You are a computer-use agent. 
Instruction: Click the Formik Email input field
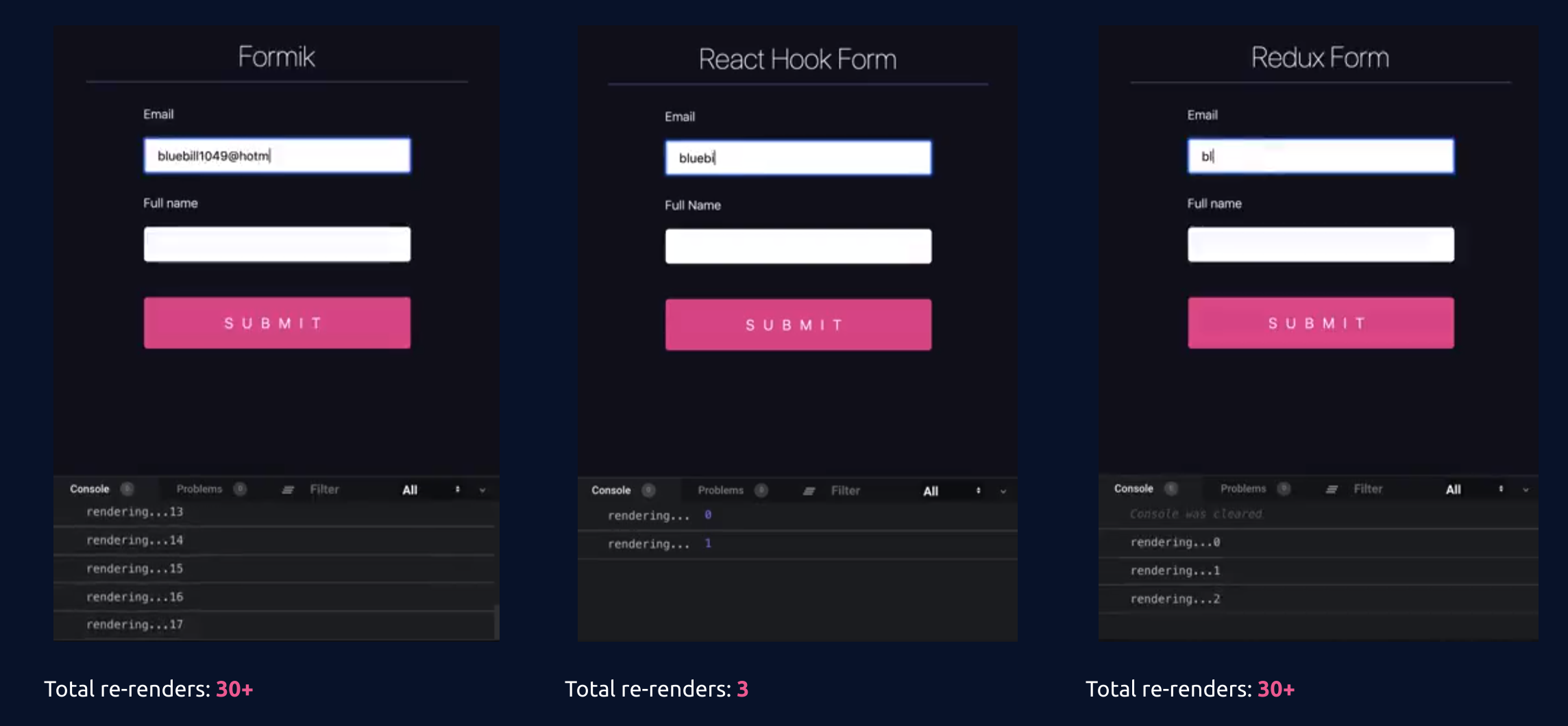tap(277, 155)
